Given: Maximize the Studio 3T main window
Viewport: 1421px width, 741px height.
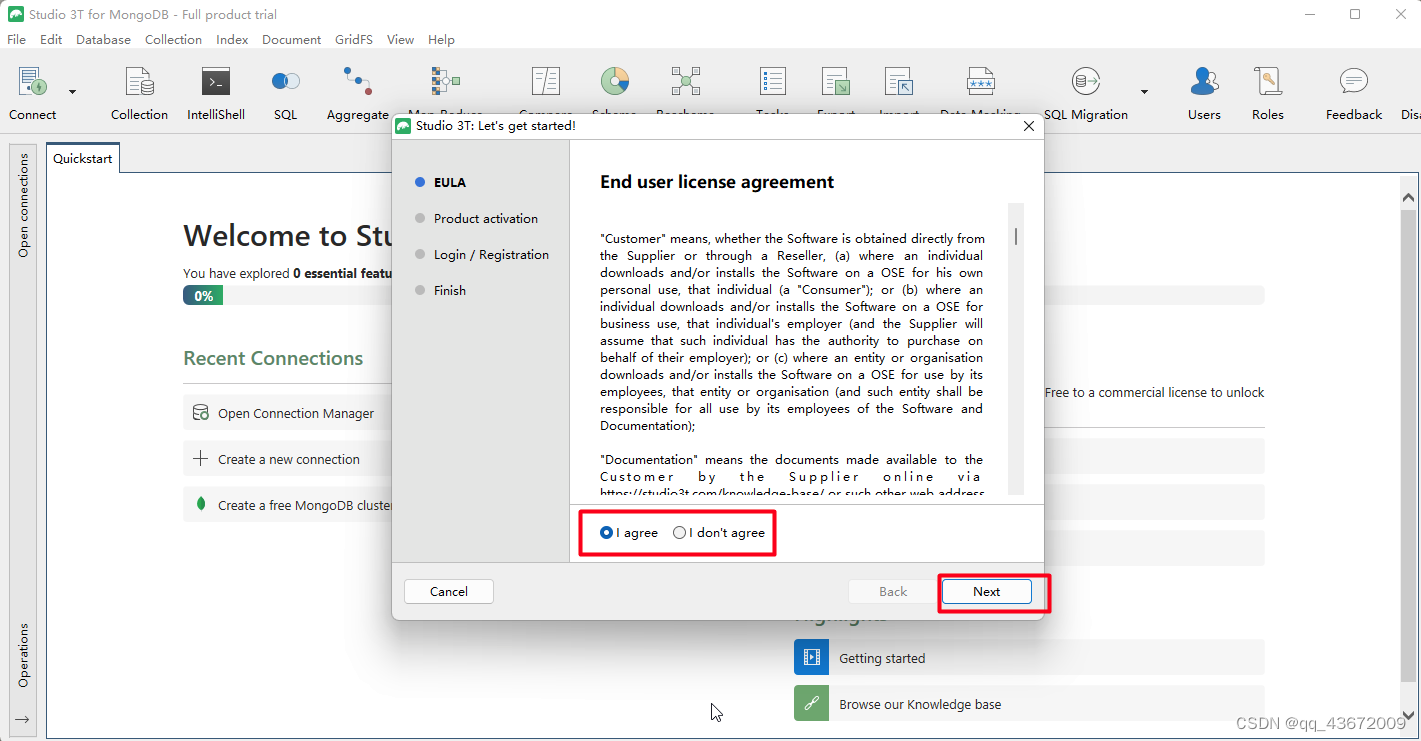Looking at the screenshot, I should pyautogui.click(x=1355, y=14).
